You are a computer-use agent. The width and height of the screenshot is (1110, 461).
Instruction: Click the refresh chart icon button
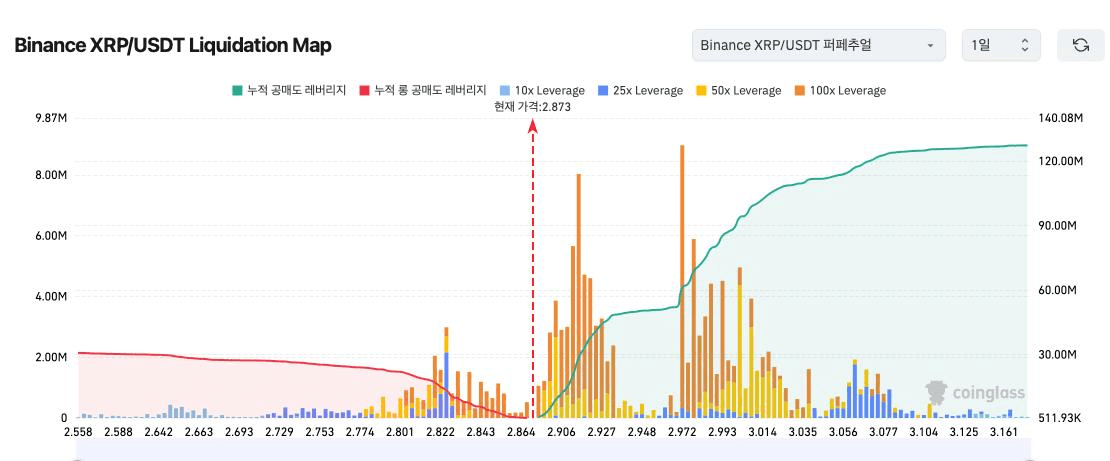(x=1080, y=45)
